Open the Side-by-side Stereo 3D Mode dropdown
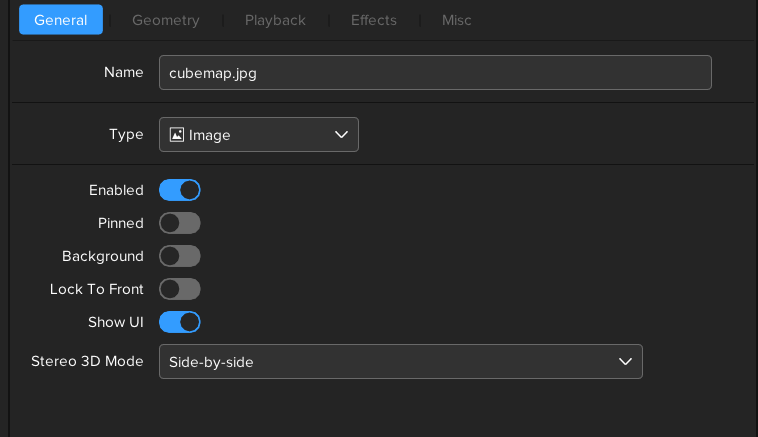Screen dimensions: 758x437 coord(400,362)
